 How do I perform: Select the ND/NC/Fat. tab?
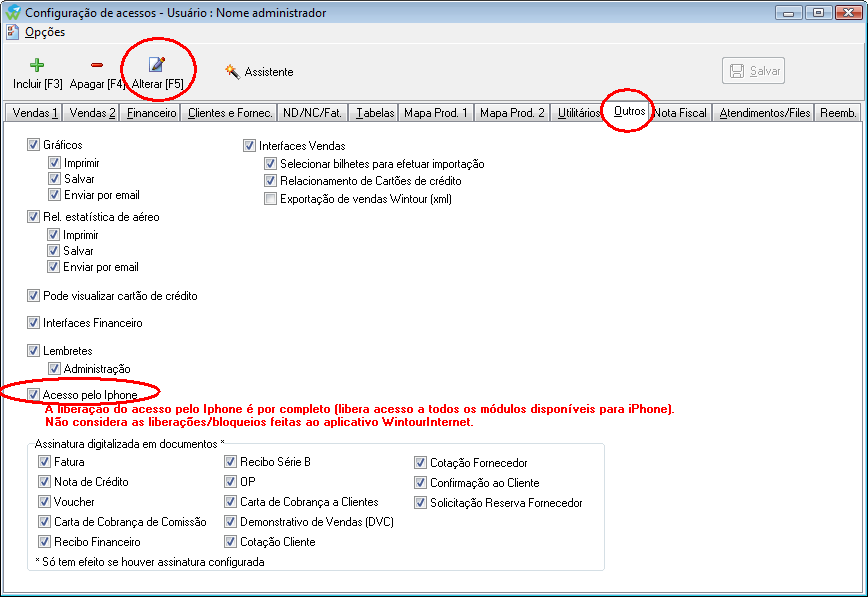312,113
